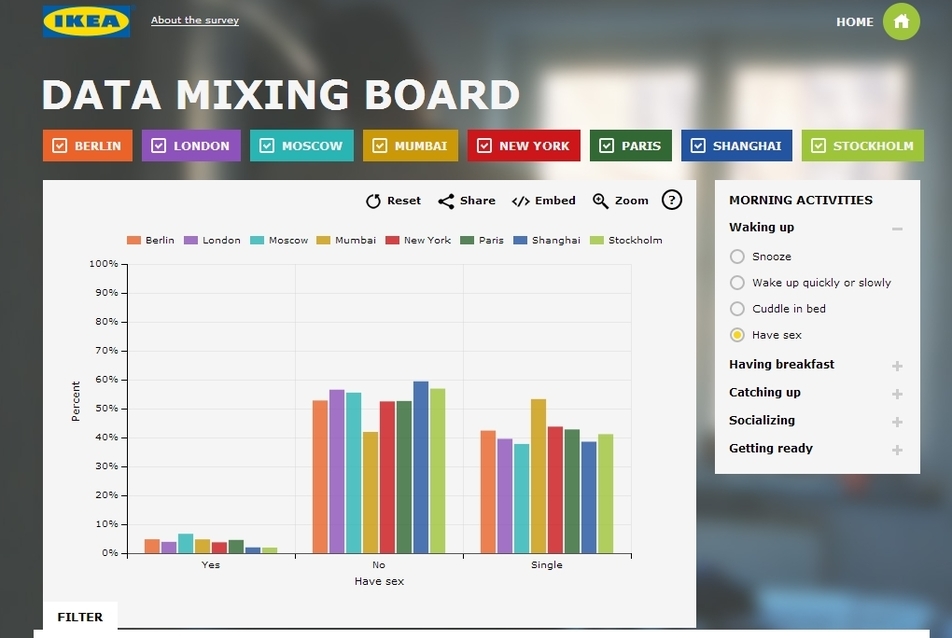Click the Moscow bar in the Yes group
The width and height of the screenshot is (952, 638).
pyautogui.click(x=186, y=543)
